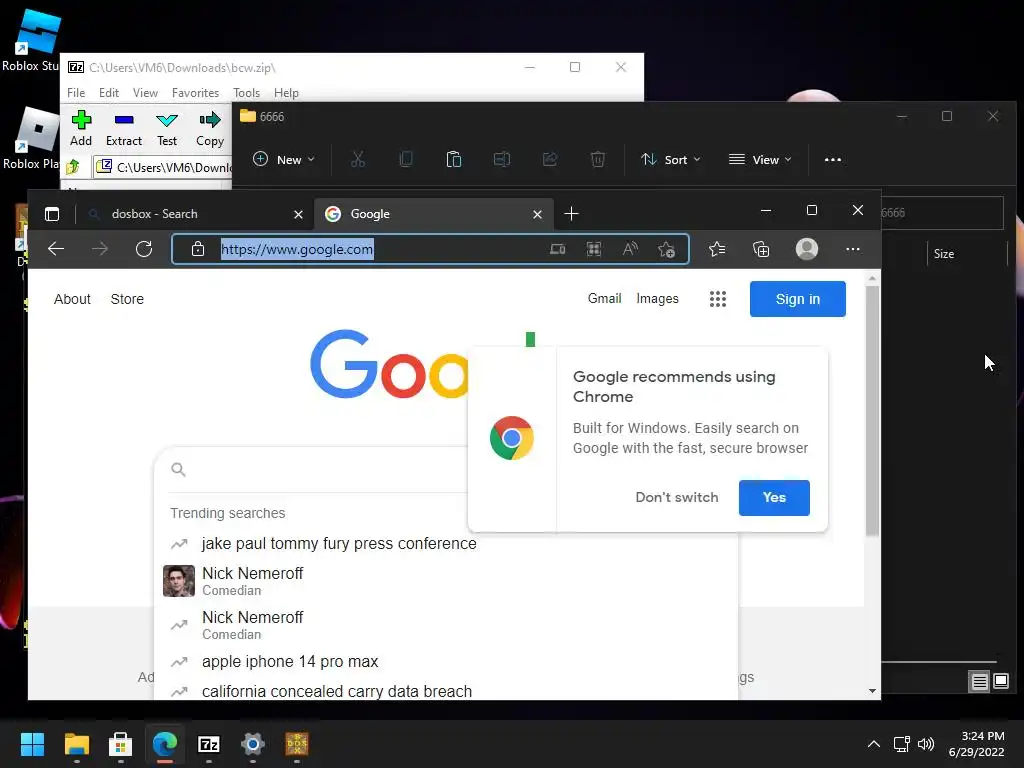Viewport: 1024px width, 768px height.
Task: Go back in Edge
Action: coord(56,249)
